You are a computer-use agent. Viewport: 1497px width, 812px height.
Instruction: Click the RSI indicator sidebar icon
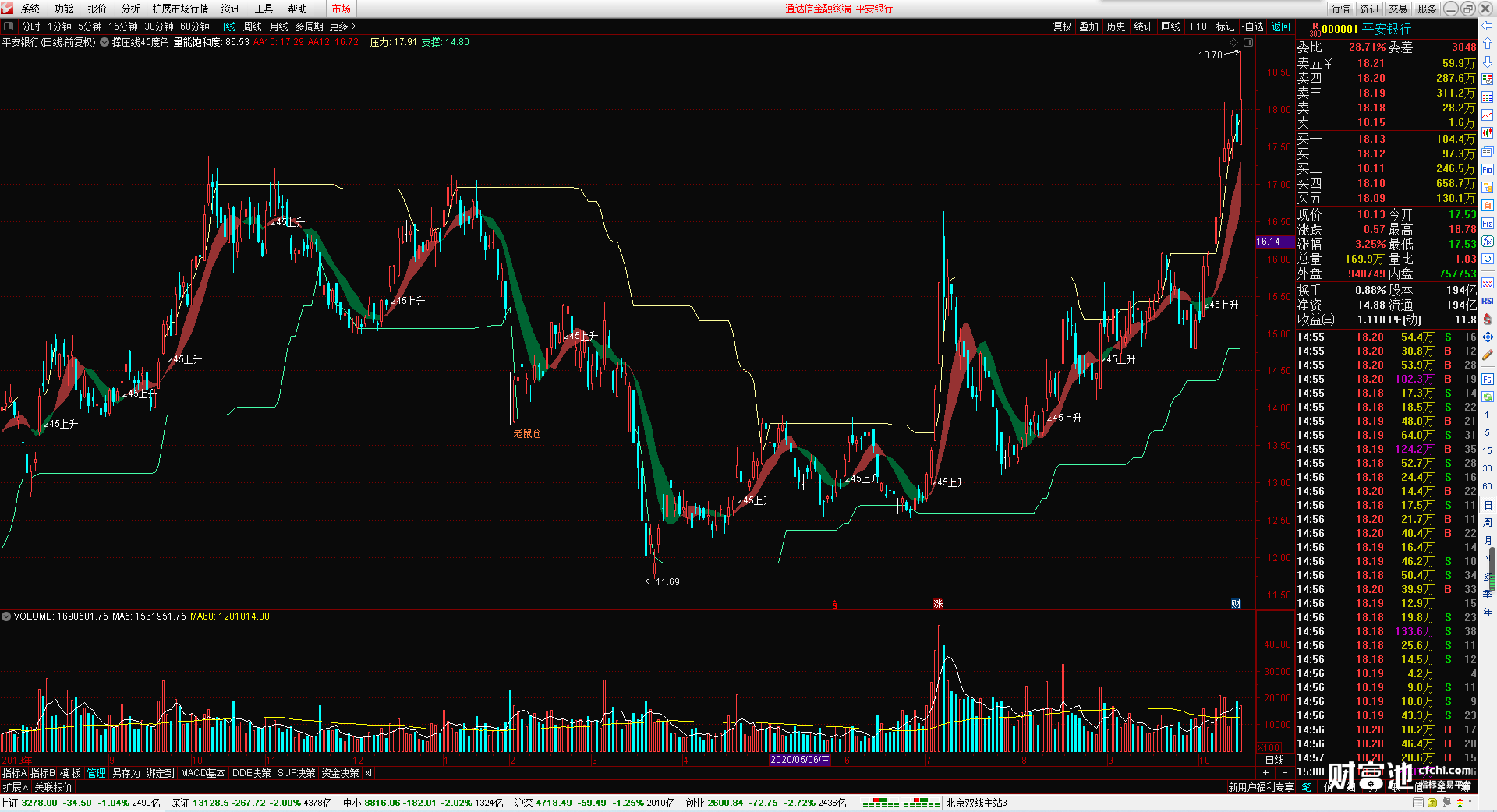tap(1487, 301)
